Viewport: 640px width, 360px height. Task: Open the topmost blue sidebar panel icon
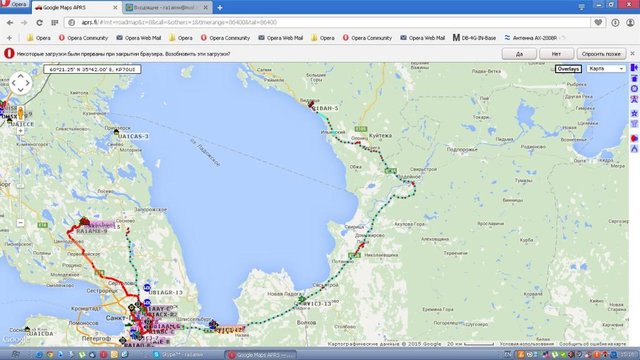click(634, 67)
